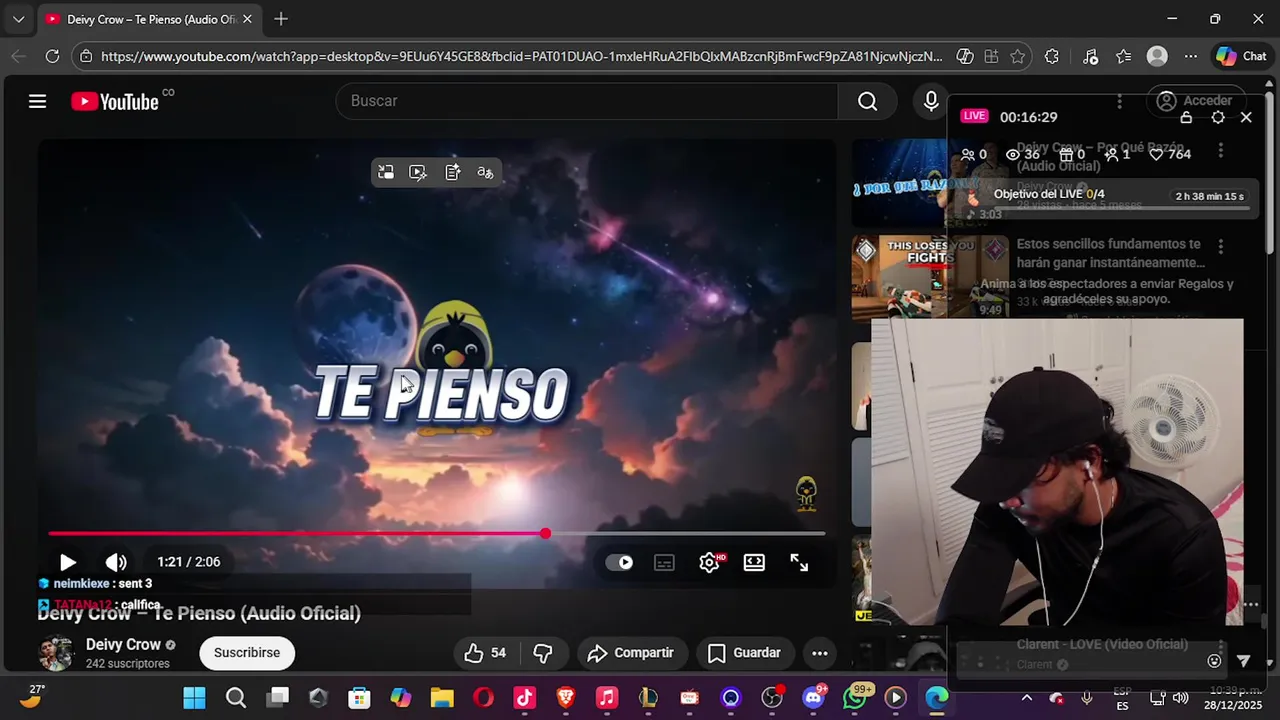Open the favorites list icon

pyautogui.click(x=1123, y=57)
